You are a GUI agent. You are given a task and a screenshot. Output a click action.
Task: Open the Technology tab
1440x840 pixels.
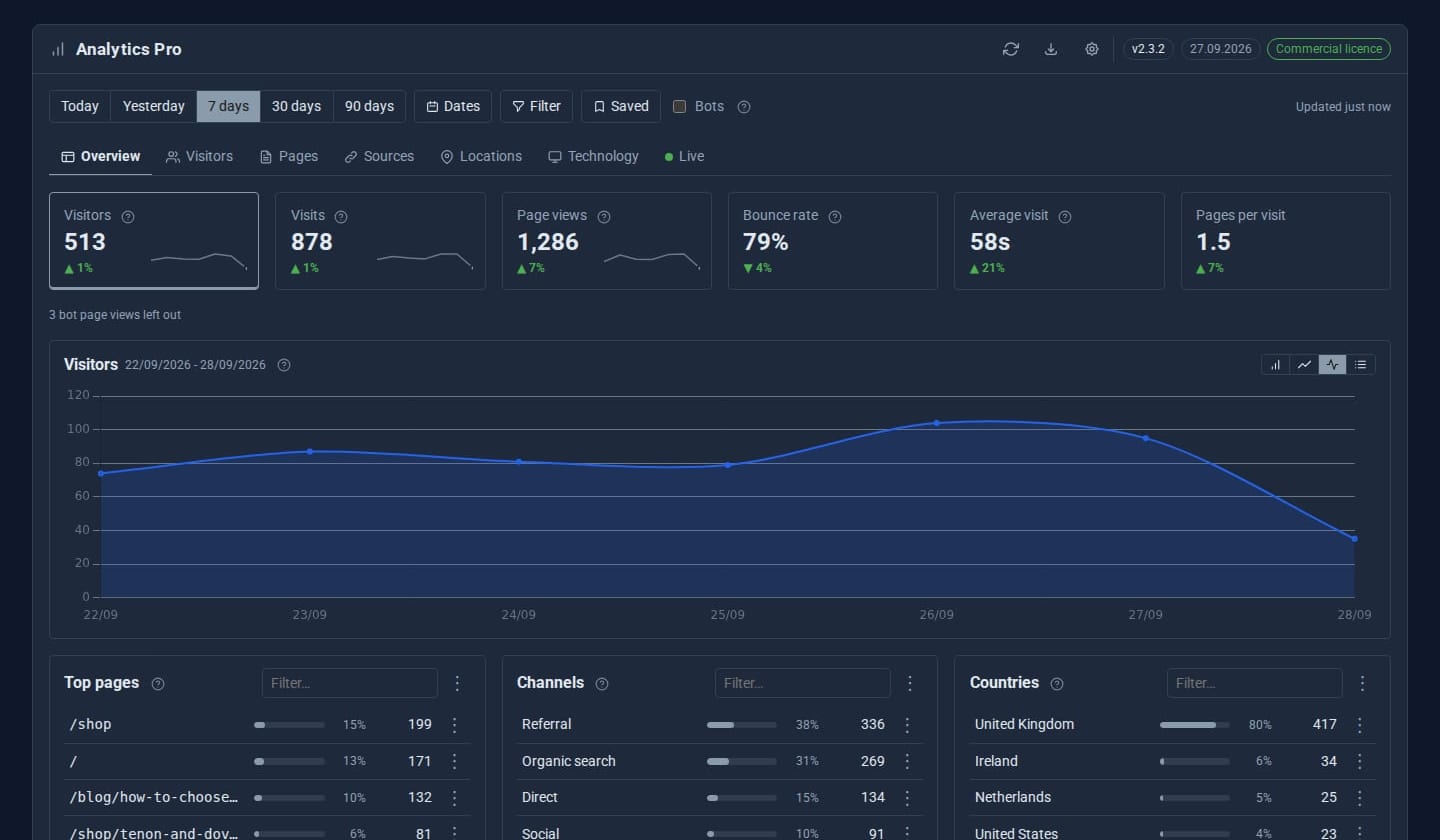pos(593,157)
